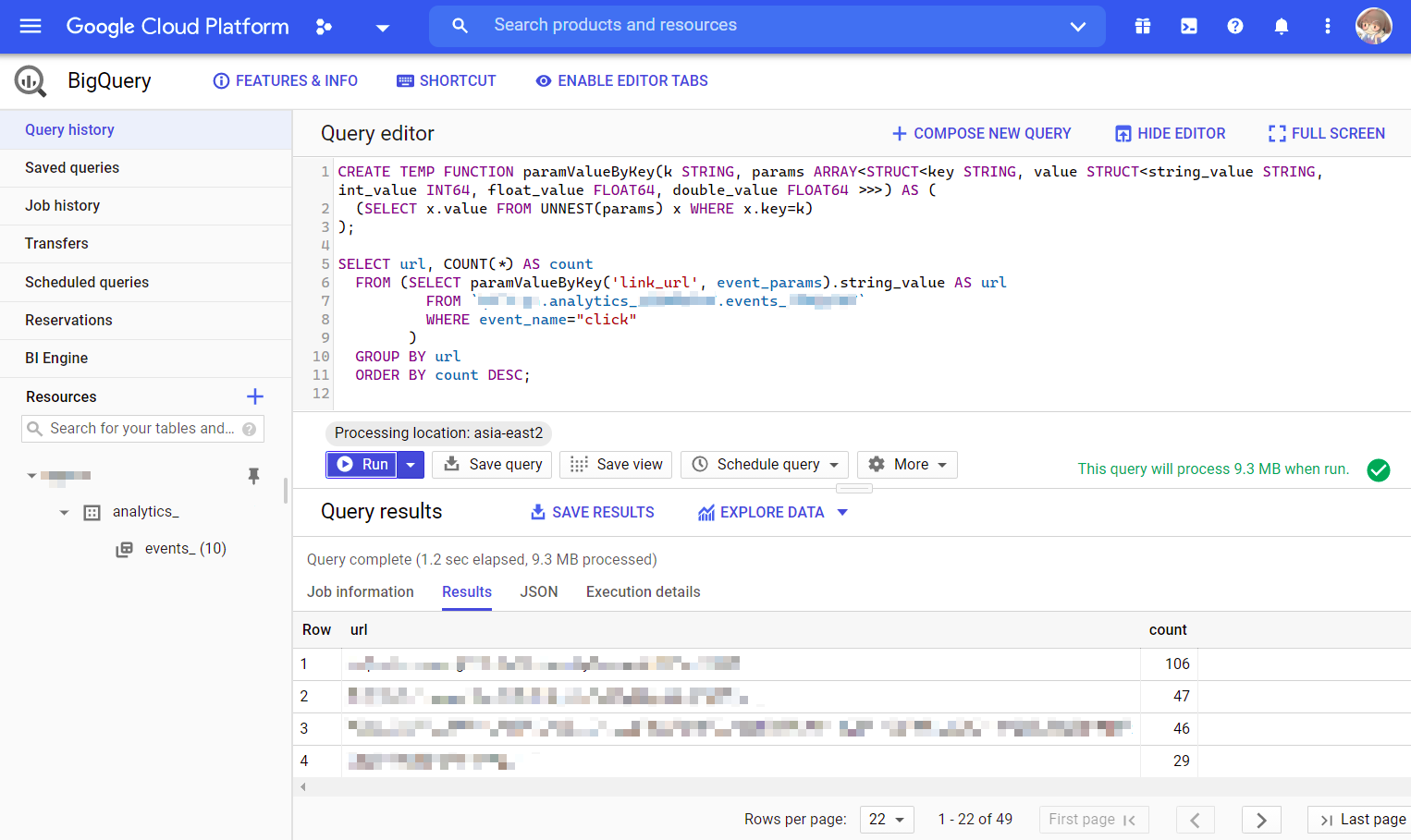Select the Results tab
Viewport: 1411px width, 840px height.
click(467, 592)
